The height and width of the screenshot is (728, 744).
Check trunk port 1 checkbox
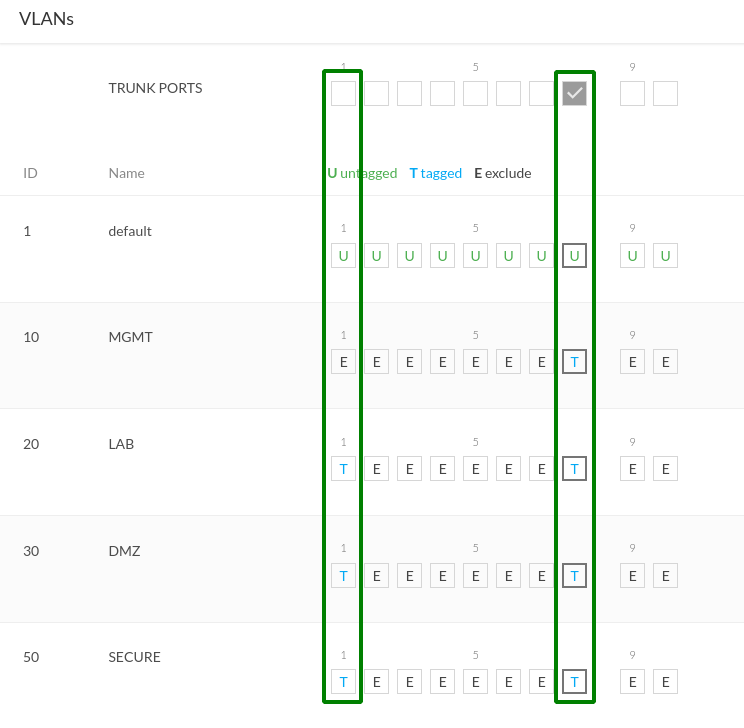click(343, 93)
